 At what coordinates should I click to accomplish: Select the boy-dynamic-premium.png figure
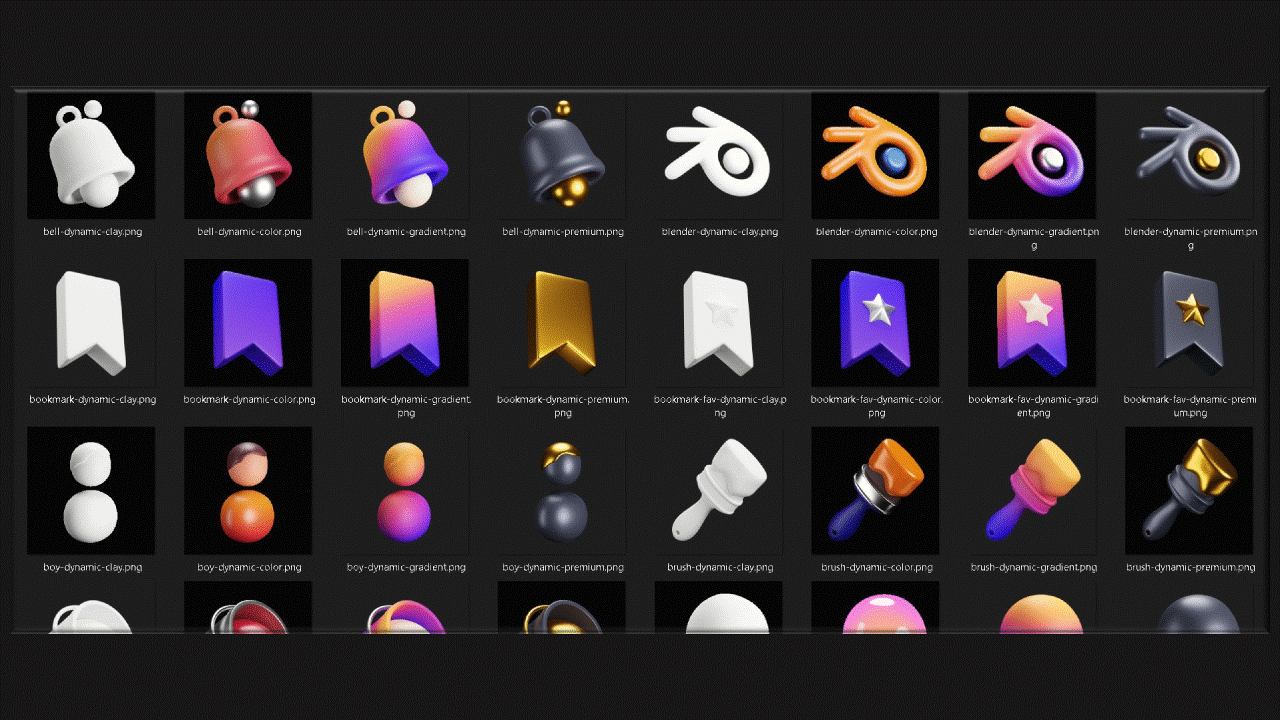[562, 491]
